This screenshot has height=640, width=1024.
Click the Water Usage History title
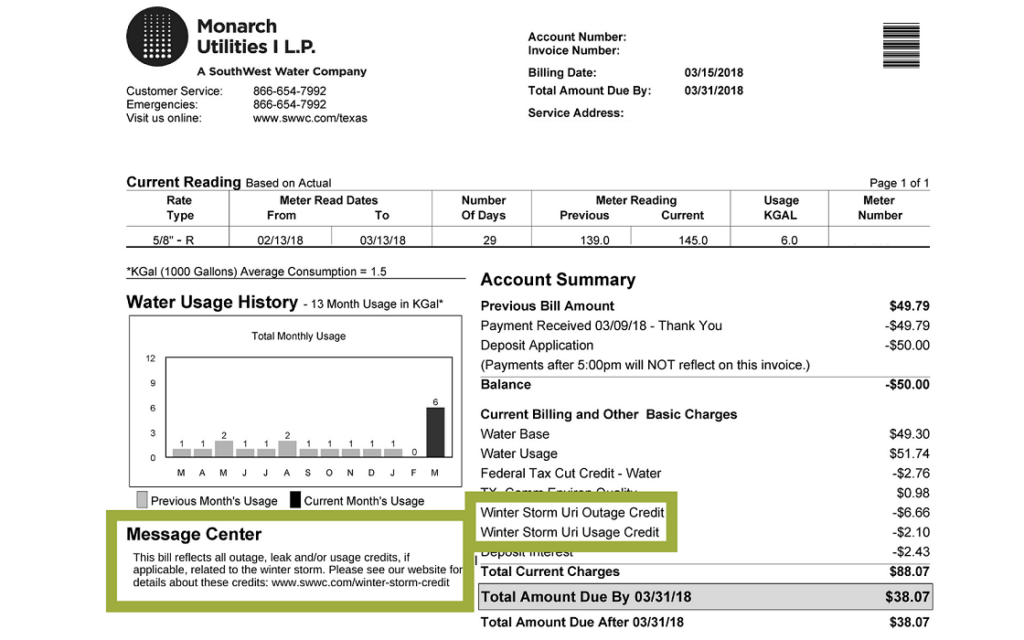click(211, 302)
